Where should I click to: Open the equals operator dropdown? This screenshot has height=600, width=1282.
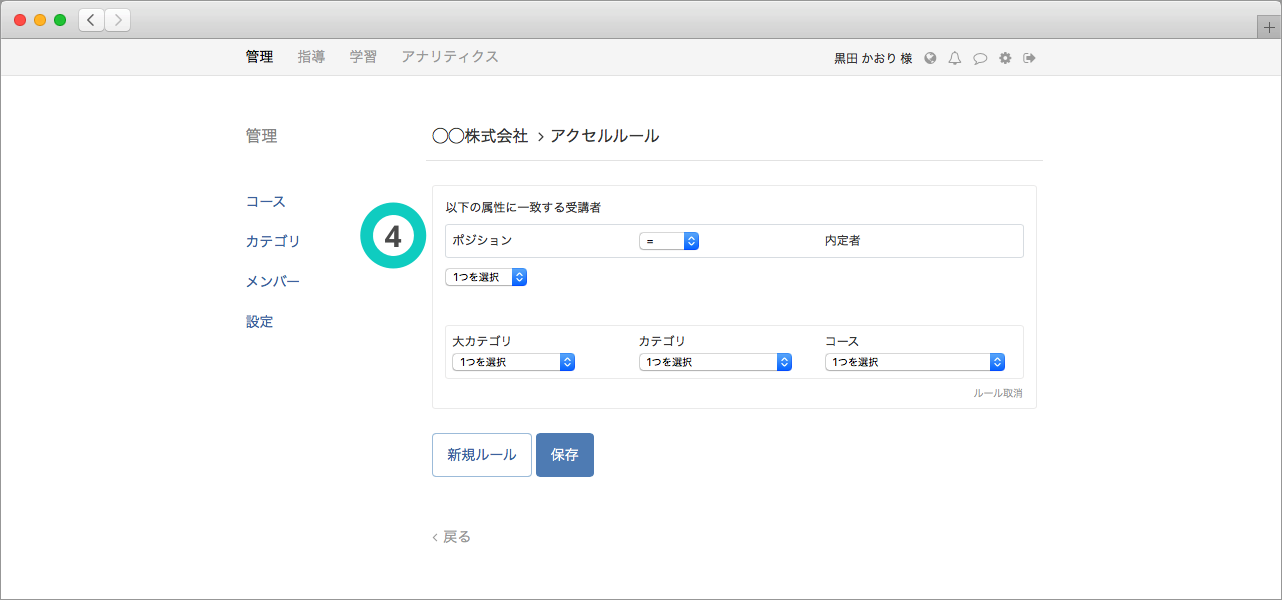click(x=668, y=241)
